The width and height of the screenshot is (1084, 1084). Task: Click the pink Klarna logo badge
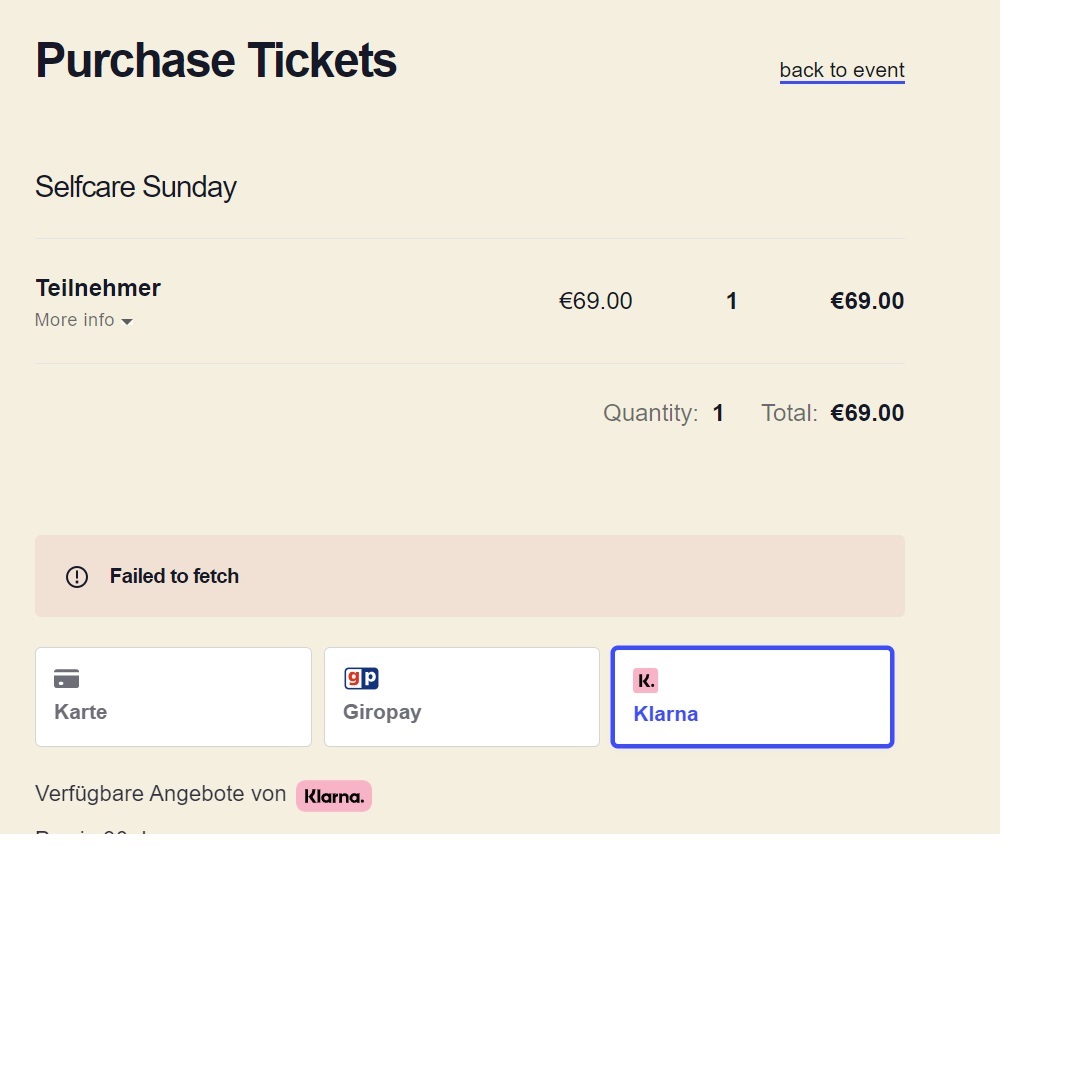[334, 796]
